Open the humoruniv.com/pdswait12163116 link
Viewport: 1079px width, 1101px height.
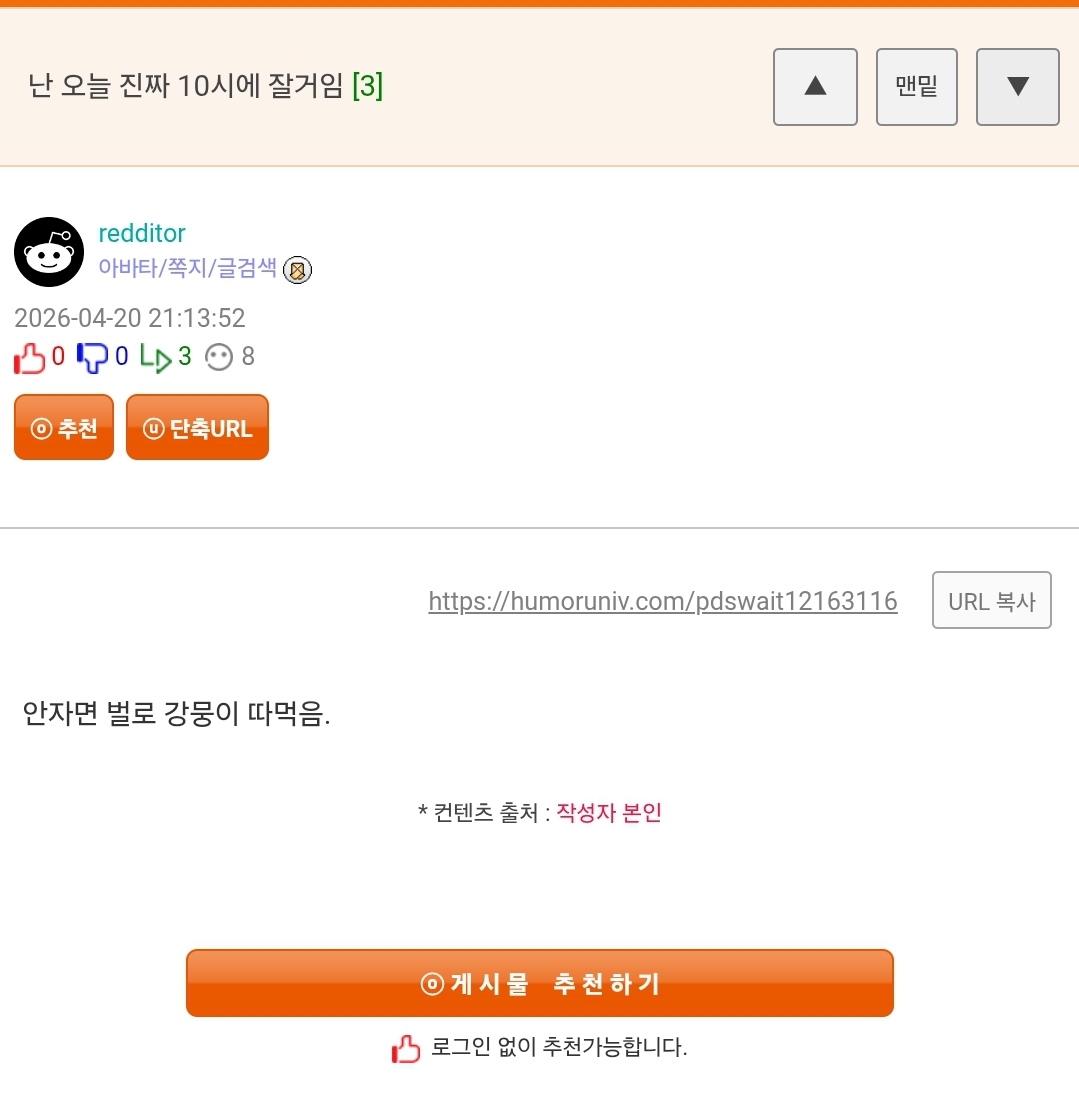click(662, 601)
